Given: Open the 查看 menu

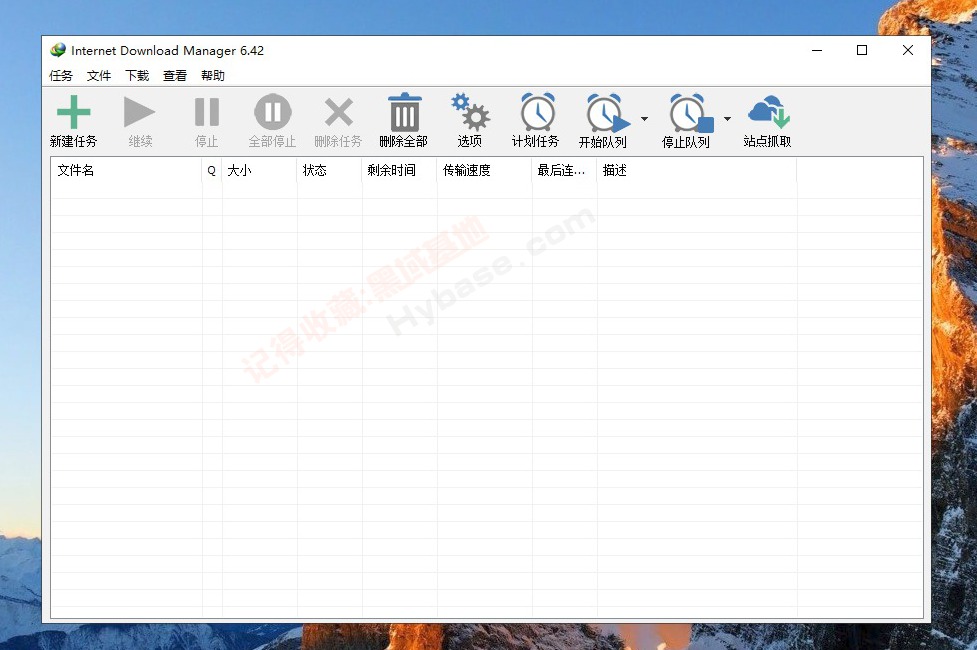Looking at the screenshot, I should (x=175, y=75).
